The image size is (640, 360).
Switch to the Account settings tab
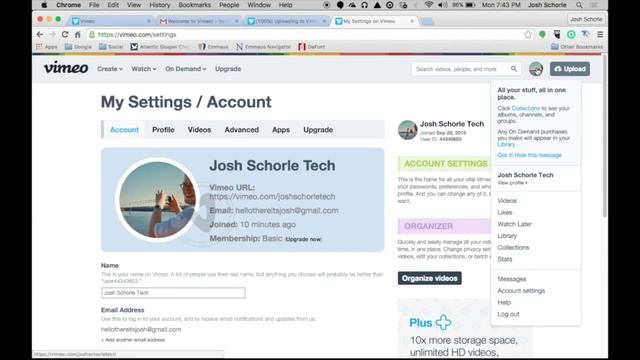(x=124, y=130)
